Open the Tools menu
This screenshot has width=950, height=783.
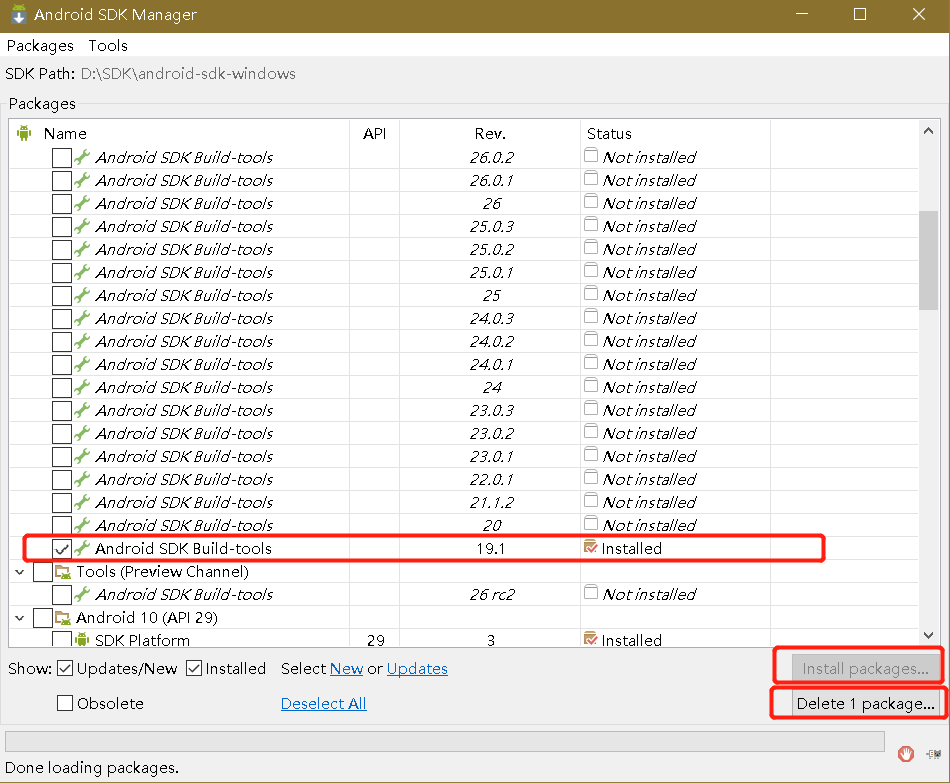[x=107, y=45]
